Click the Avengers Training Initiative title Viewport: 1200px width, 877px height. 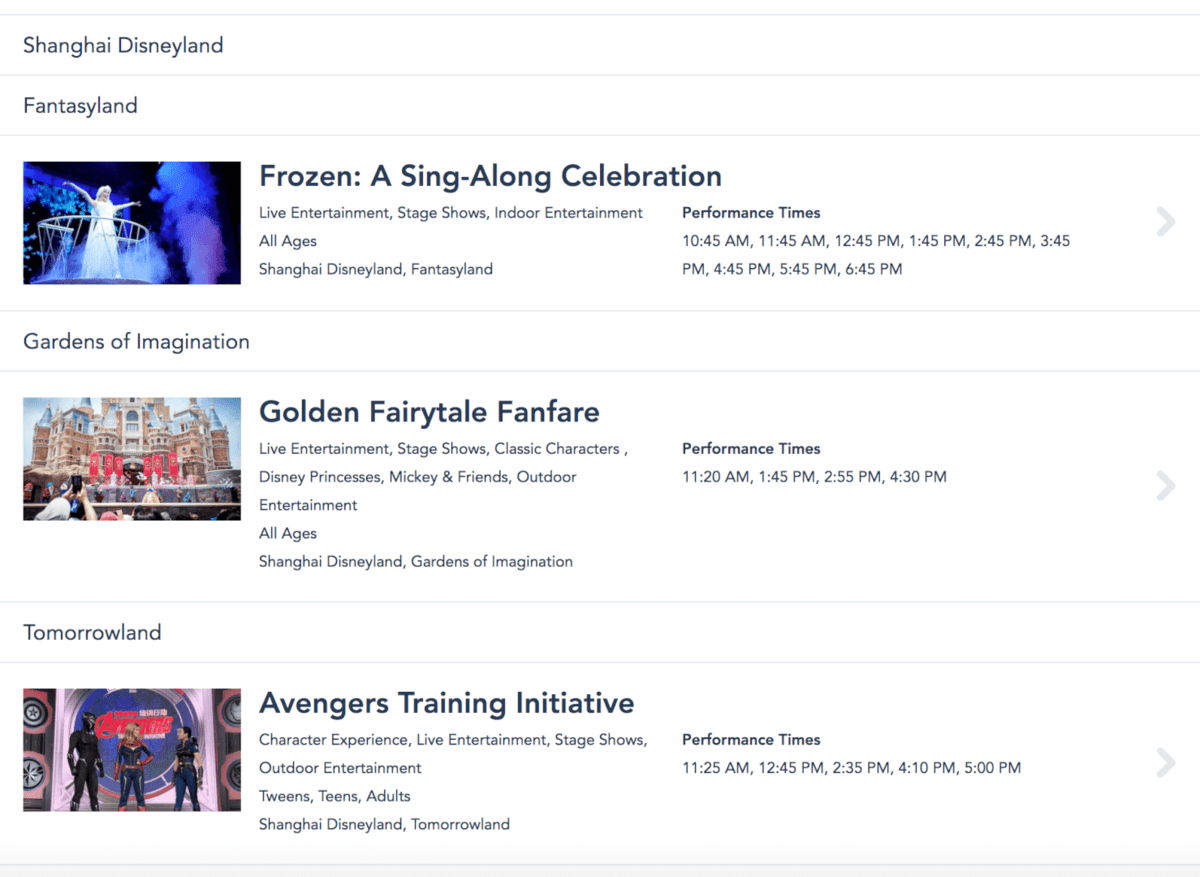click(x=446, y=703)
